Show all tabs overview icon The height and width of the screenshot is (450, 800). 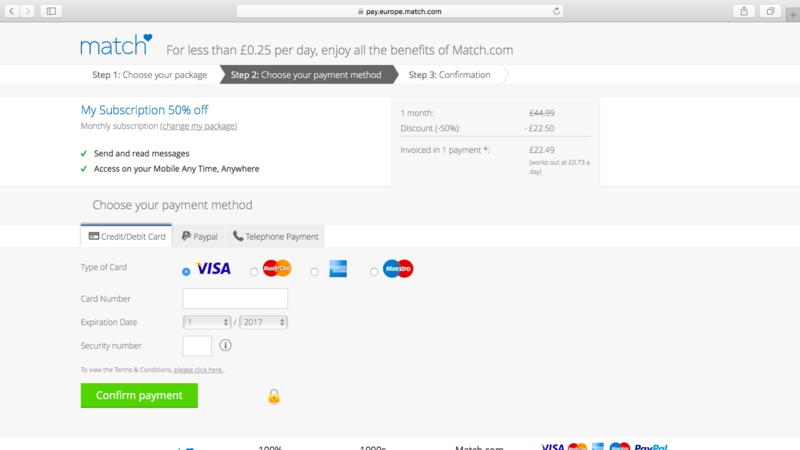coord(770,11)
